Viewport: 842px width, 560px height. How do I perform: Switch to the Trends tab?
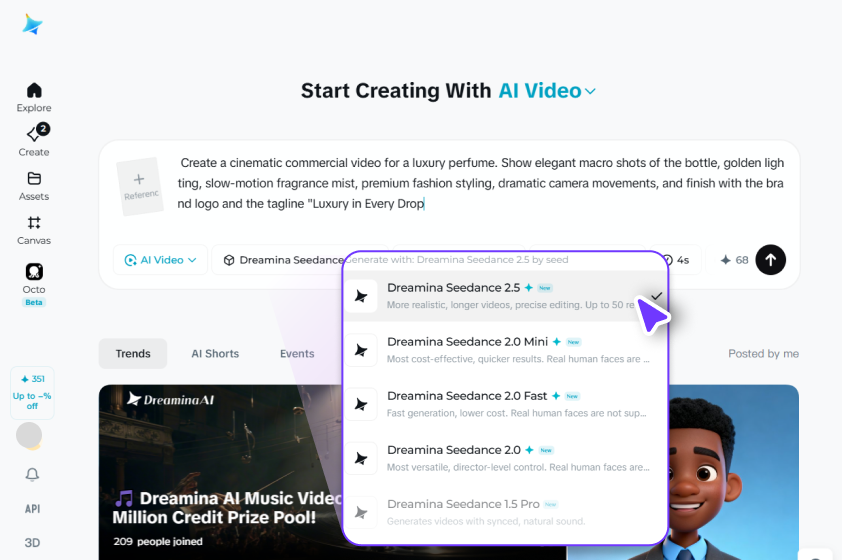[x=133, y=353]
